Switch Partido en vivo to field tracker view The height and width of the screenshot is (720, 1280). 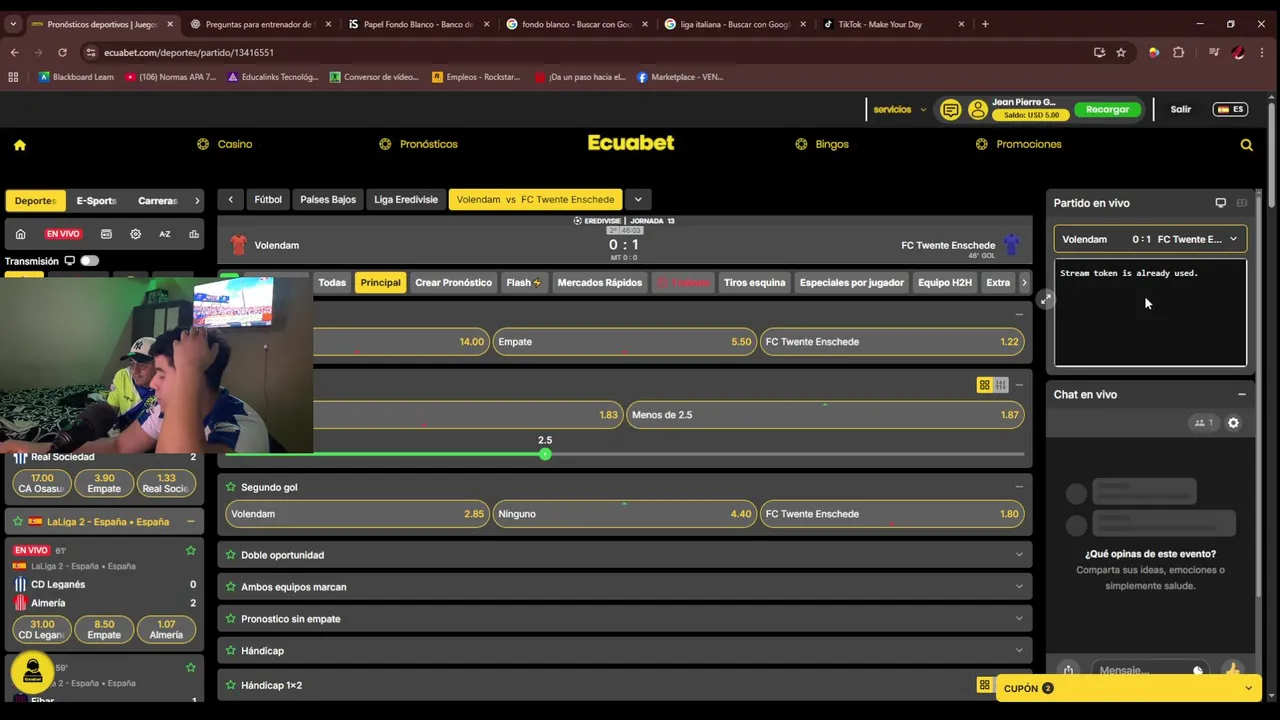pyautogui.click(x=1242, y=203)
